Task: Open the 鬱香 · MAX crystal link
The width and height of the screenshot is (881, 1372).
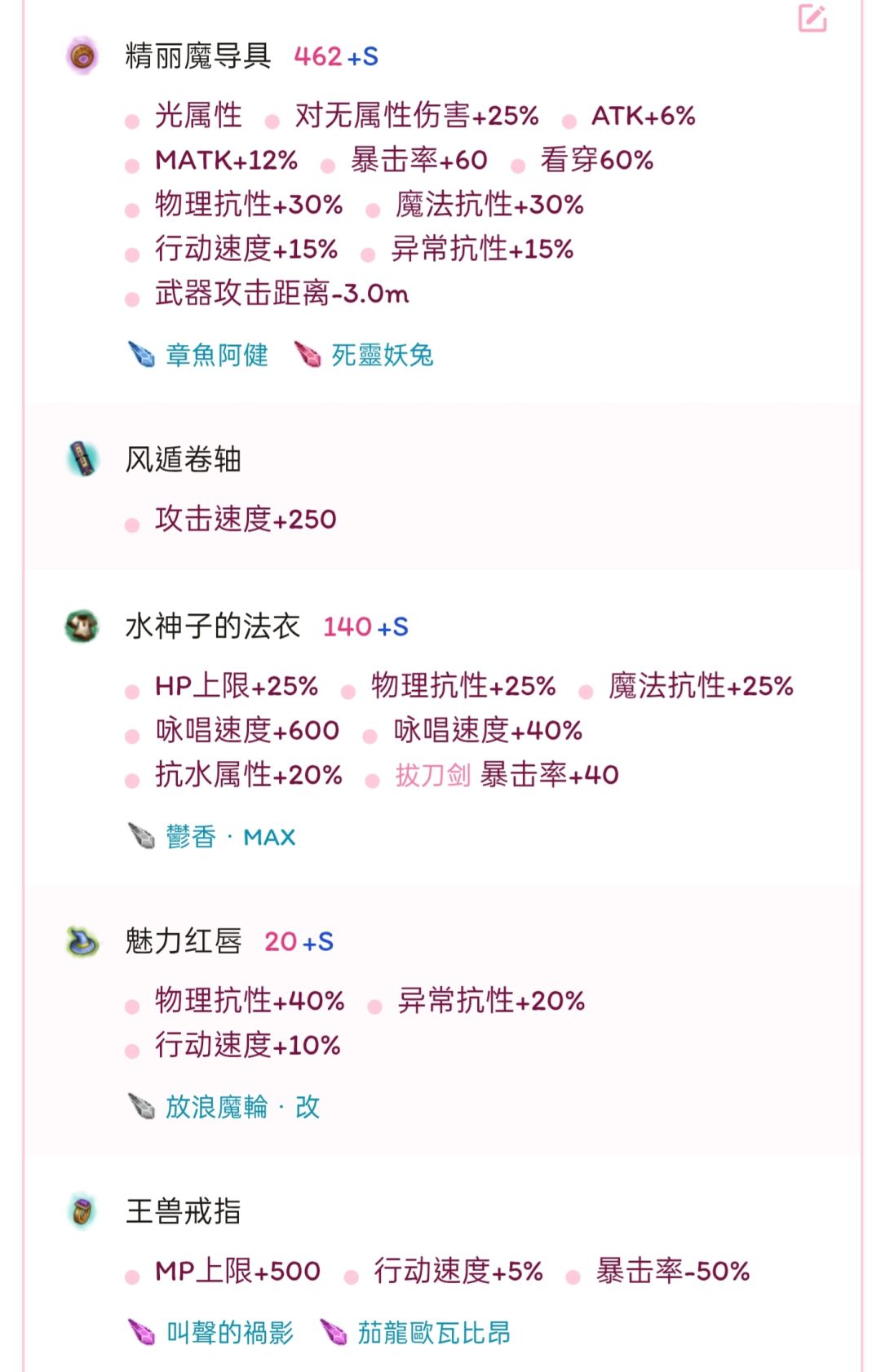Action: (x=230, y=837)
